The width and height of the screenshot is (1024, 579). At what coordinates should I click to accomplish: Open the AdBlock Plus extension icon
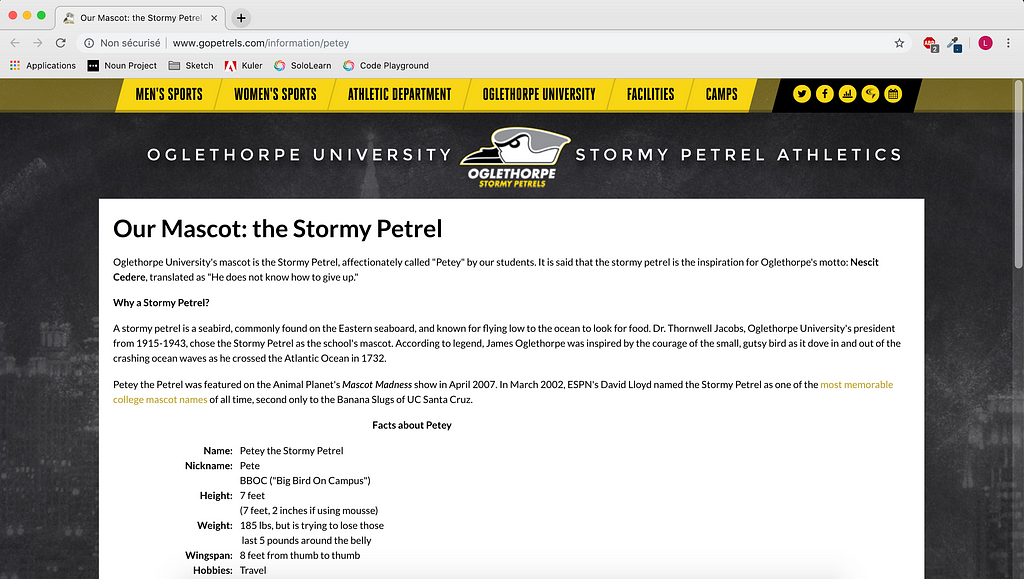(x=930, y=44)
